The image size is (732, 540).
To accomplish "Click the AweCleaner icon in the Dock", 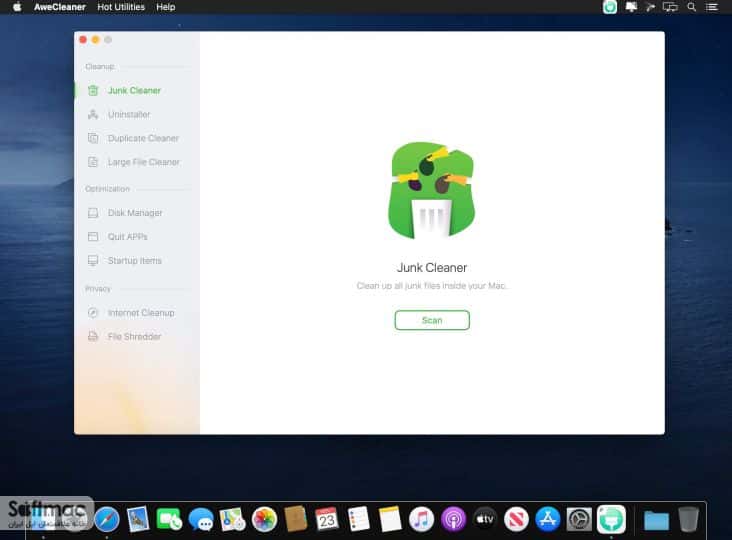I will [x=611, y=519].
